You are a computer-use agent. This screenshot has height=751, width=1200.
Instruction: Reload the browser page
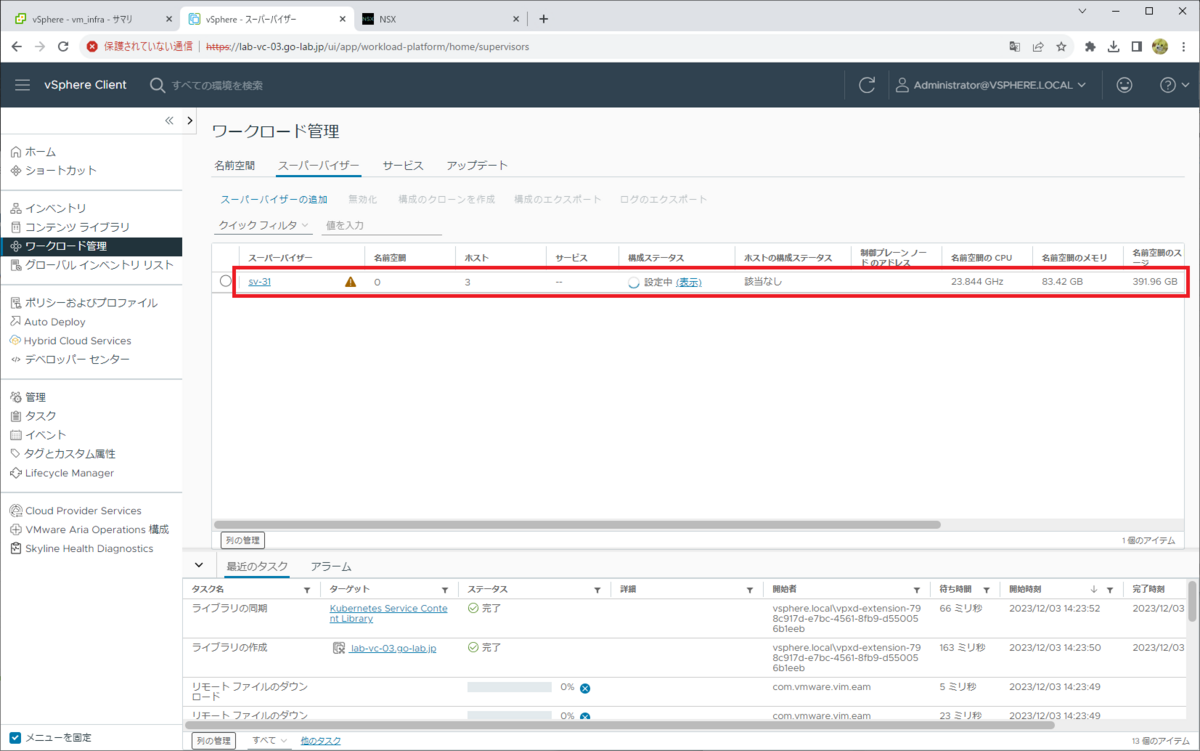[x=63, y=46]
